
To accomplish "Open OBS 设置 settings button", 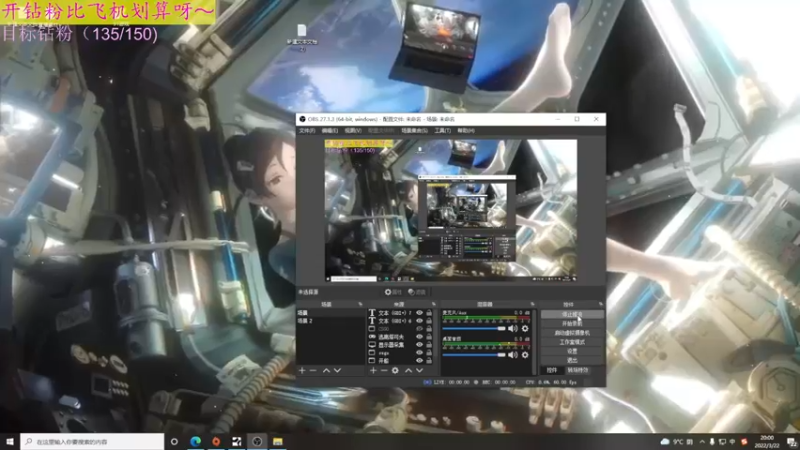I will (x=572, y=351).
